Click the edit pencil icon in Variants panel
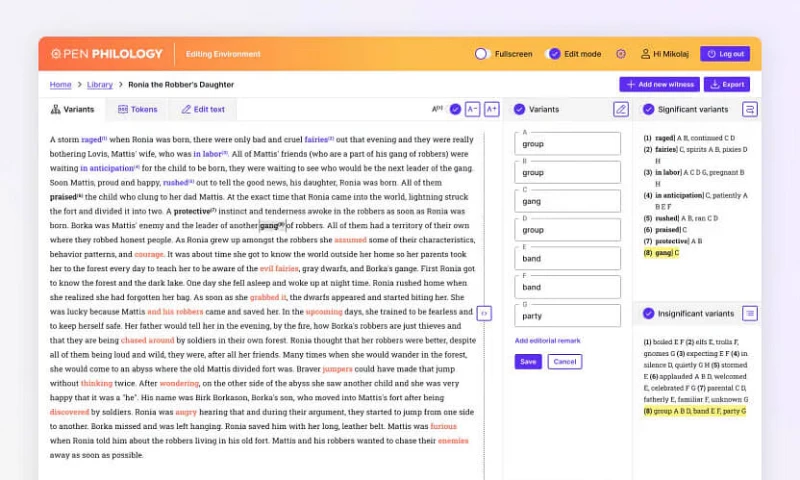 pyautogui.click(x=620, y=109)
